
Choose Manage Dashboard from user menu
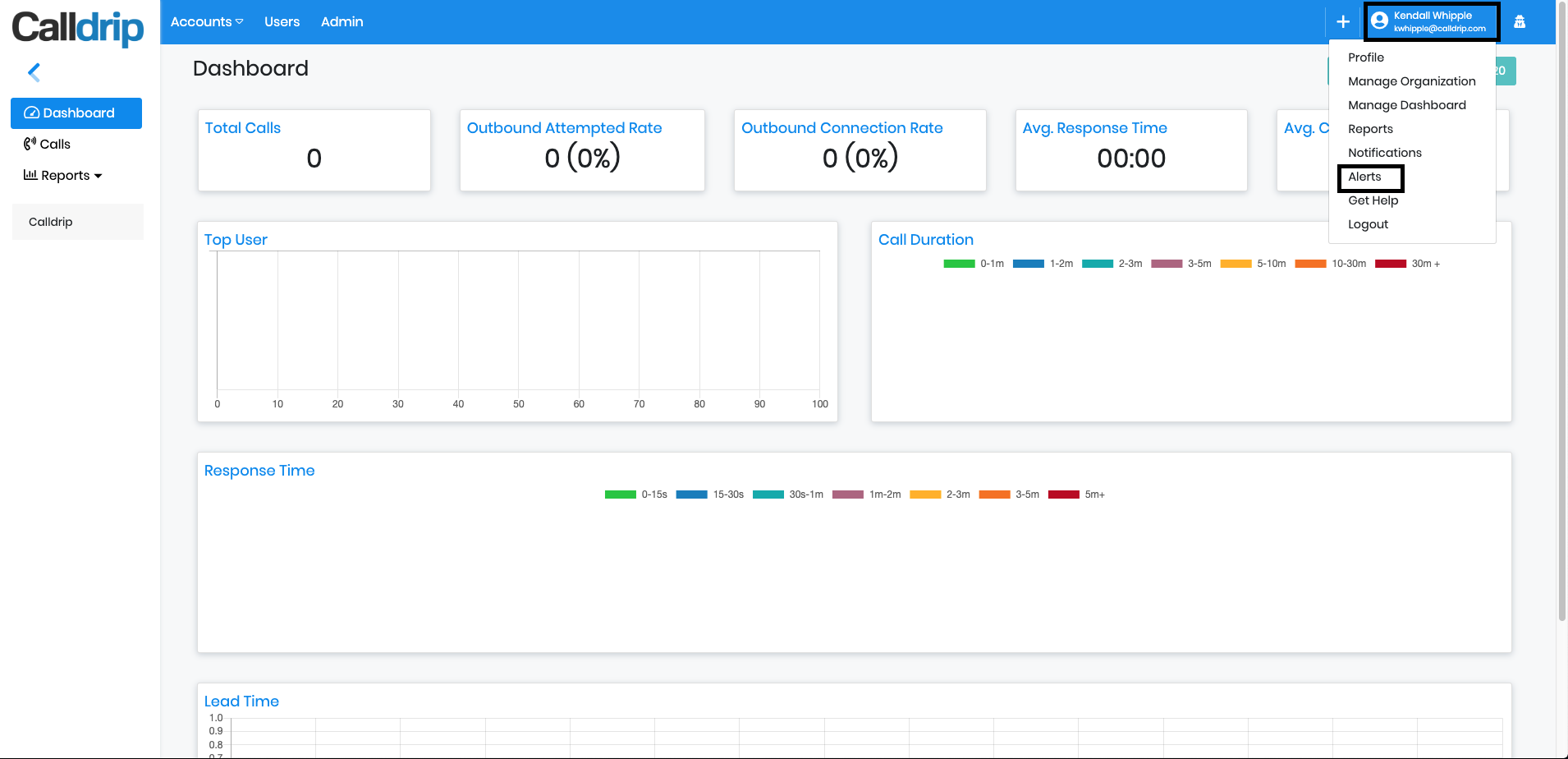(x=1407, y=105)
